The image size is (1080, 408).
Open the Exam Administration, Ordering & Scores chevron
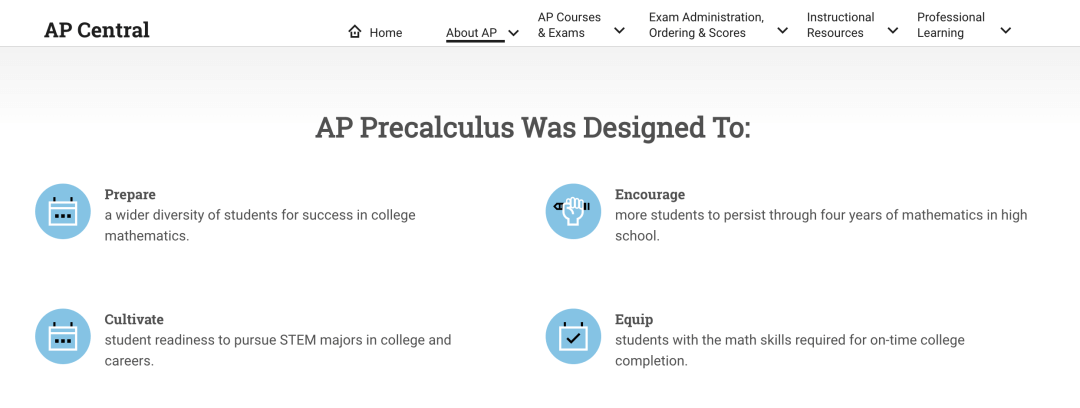782,30
